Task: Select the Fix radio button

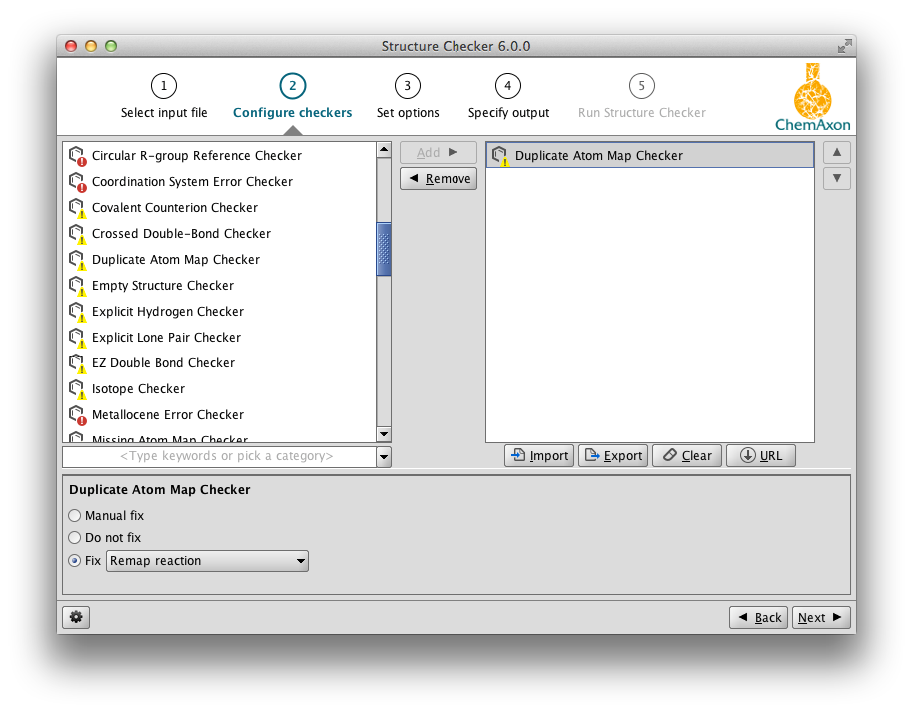Action: point(75,561)
